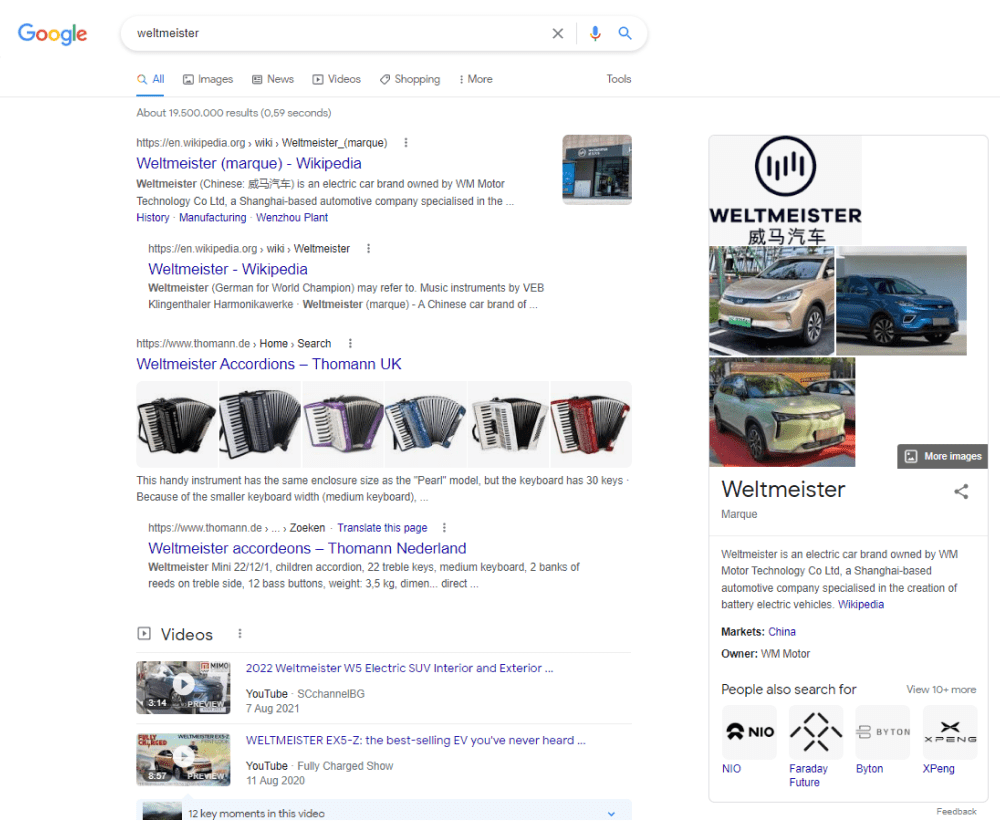1000x837 pixels.
Task: Click the search input containing weltmeister
Action: 330,34
